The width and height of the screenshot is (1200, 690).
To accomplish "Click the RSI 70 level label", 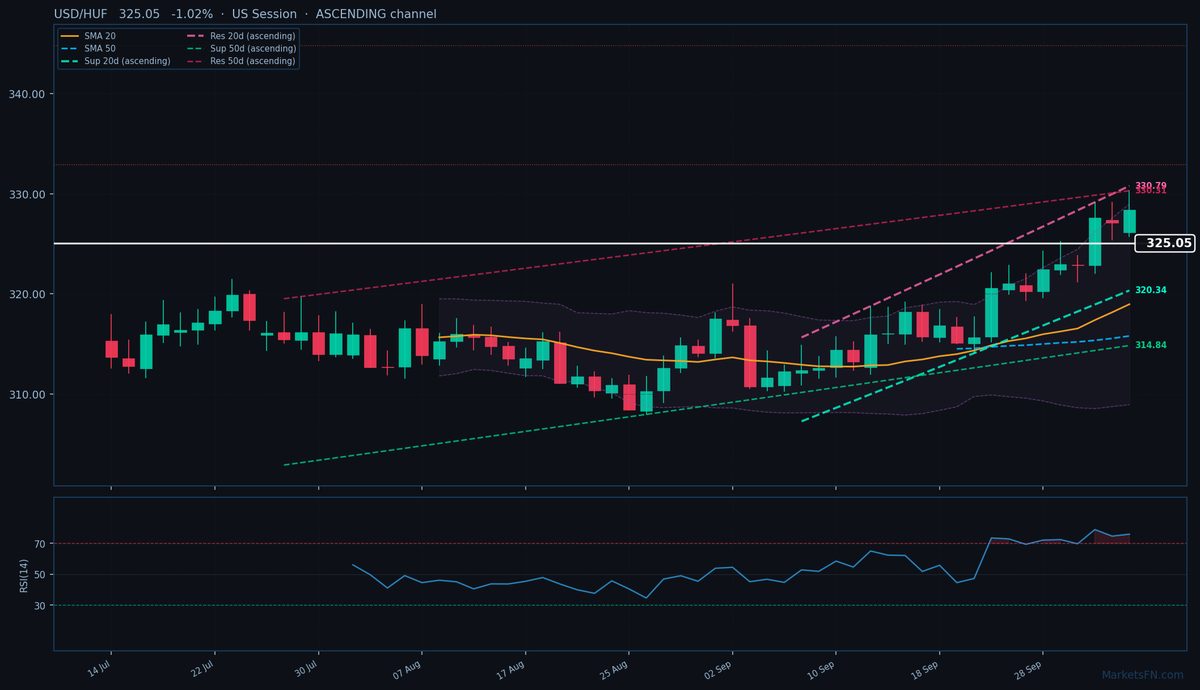I will (x=41, y=544).
